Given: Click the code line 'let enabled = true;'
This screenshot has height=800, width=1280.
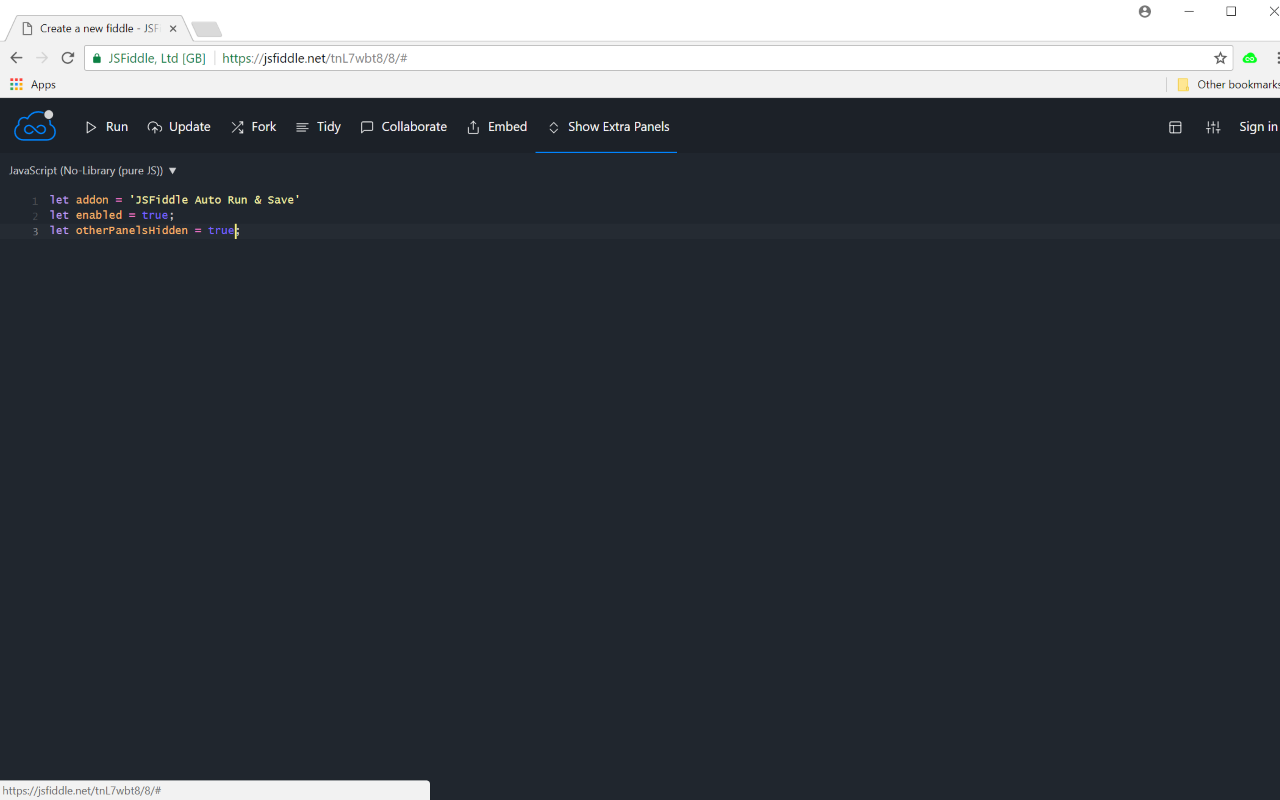Looking at the screenshot, I should (x=112, y=215).
